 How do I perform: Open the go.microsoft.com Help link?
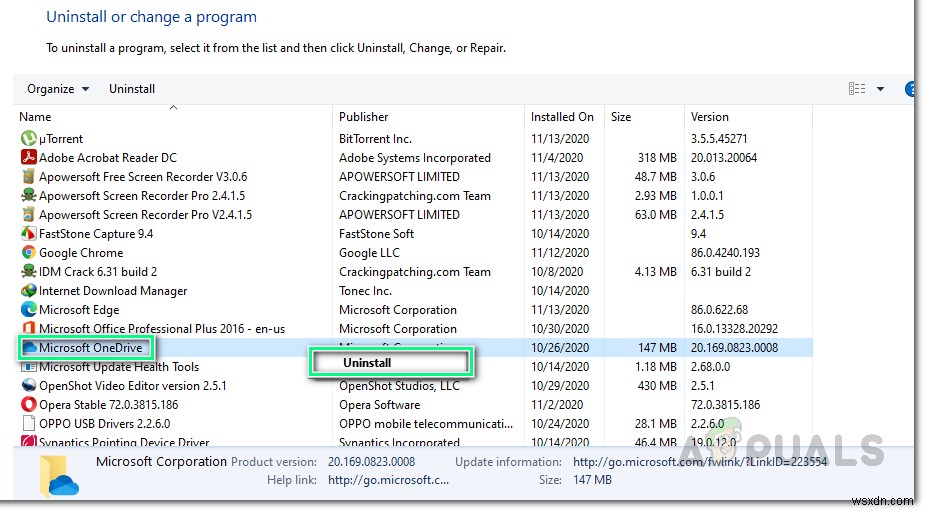[x=388, y=480]
